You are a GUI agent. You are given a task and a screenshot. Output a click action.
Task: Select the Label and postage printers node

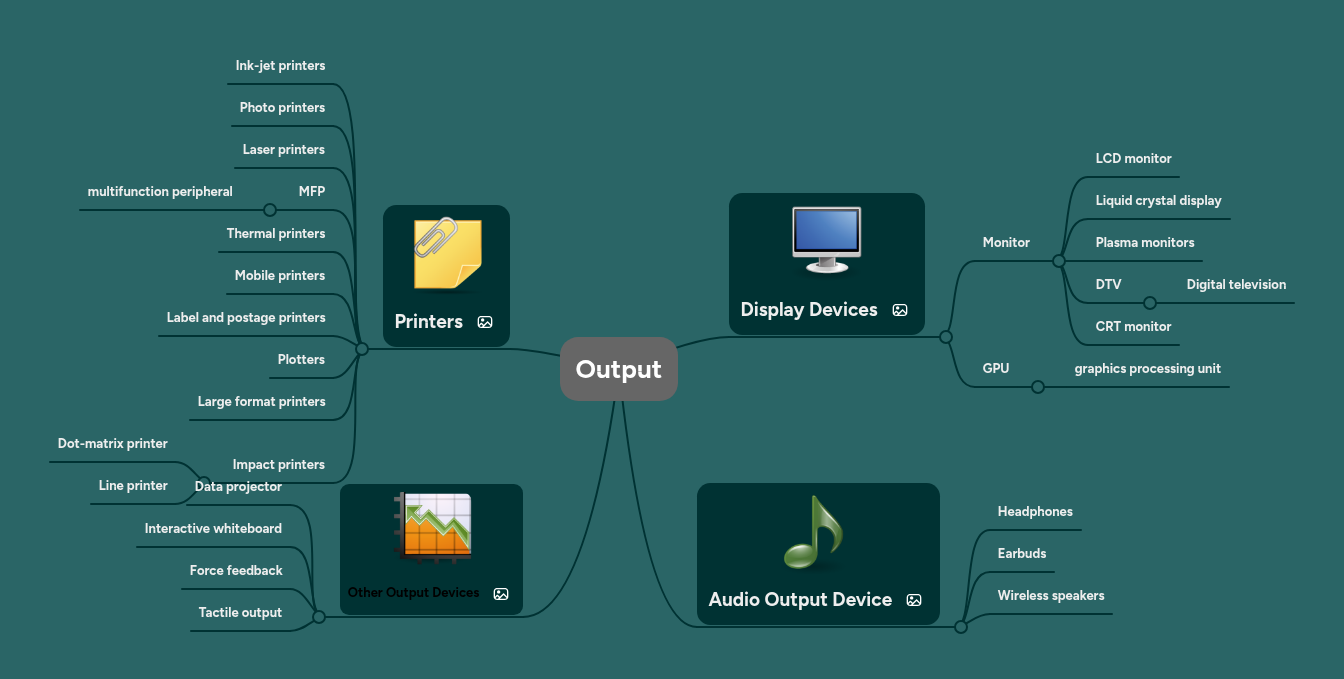[x=246, y=318]
